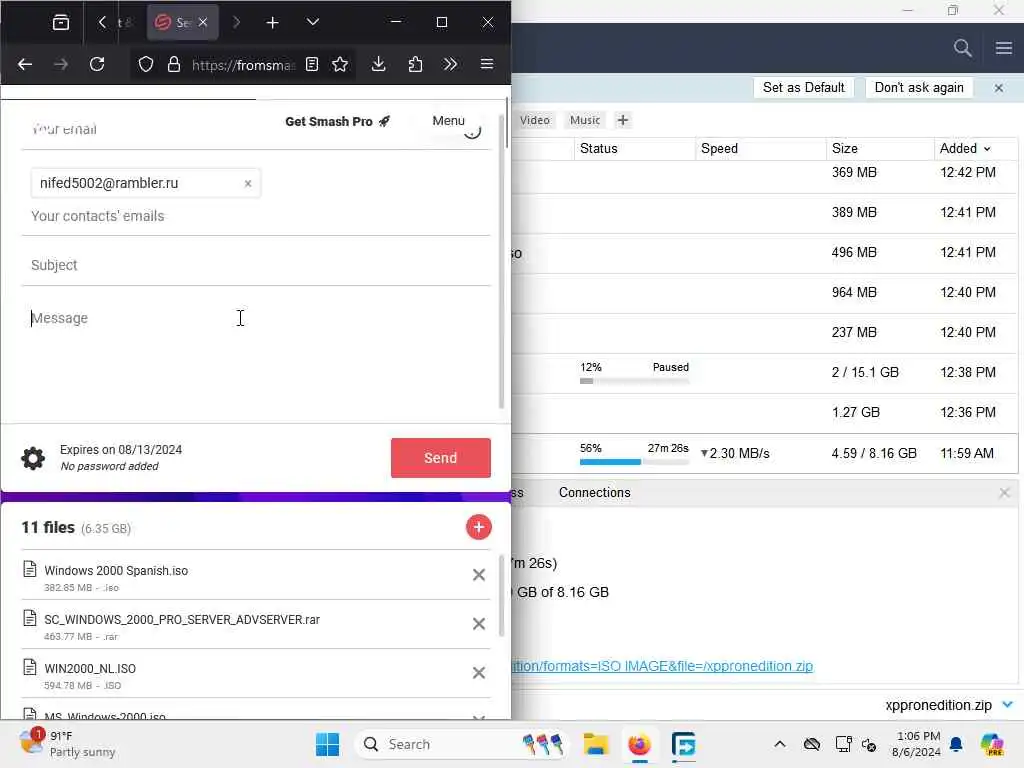Click the red Send button

coord(441,458)
